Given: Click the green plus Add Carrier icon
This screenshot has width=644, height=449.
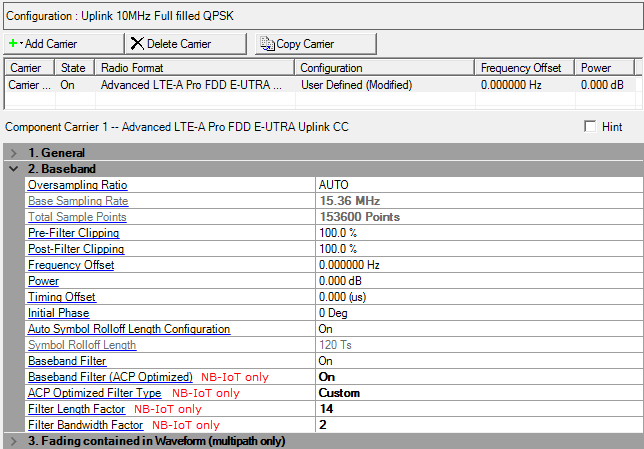Looking at the screenshot, I should point(13,43).
